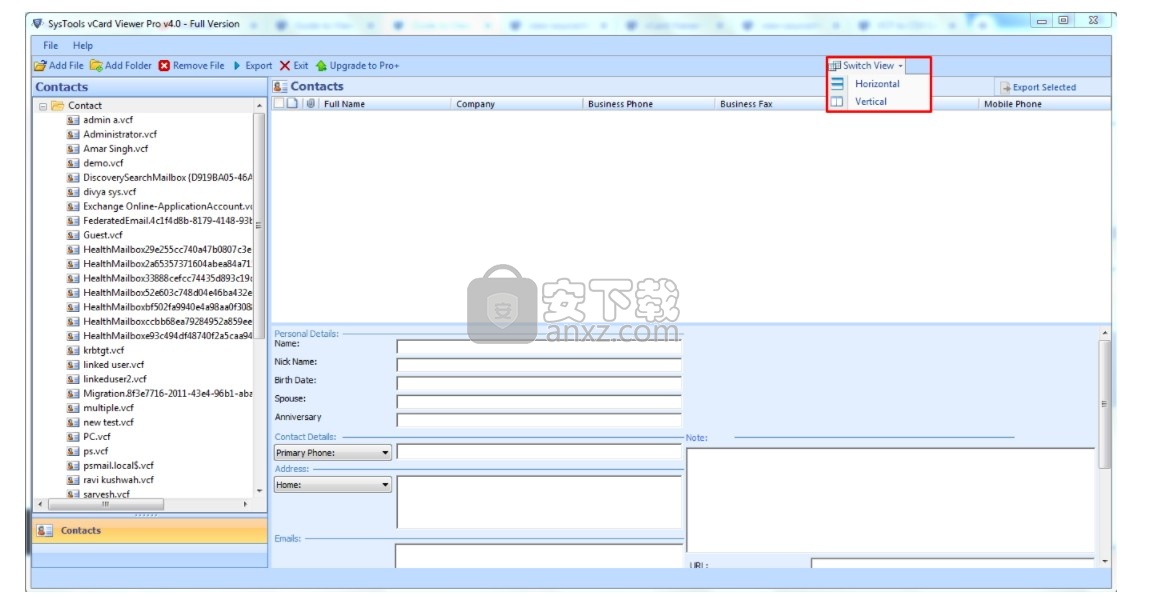
Task: Click the Exit toolbar button
Action: pyautogui.click(x=294, y=65)
